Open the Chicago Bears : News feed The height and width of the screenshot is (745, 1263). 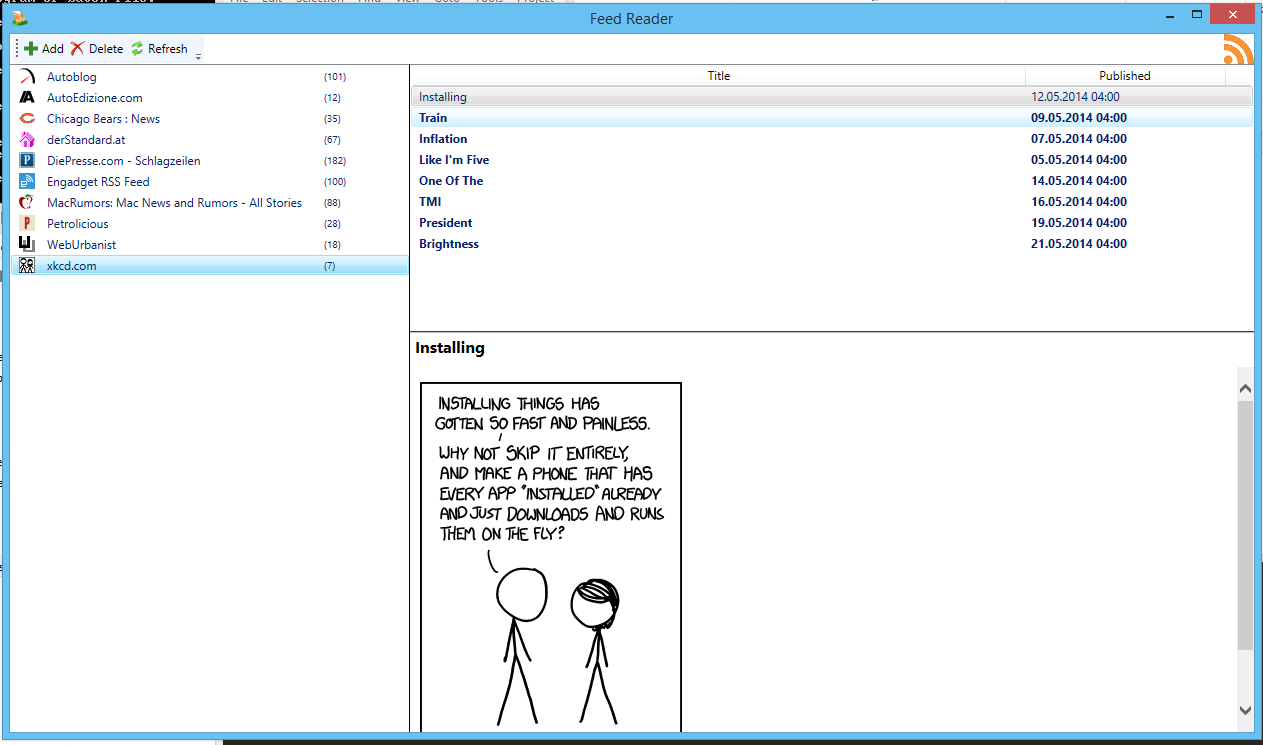click(x=210, y=119)
